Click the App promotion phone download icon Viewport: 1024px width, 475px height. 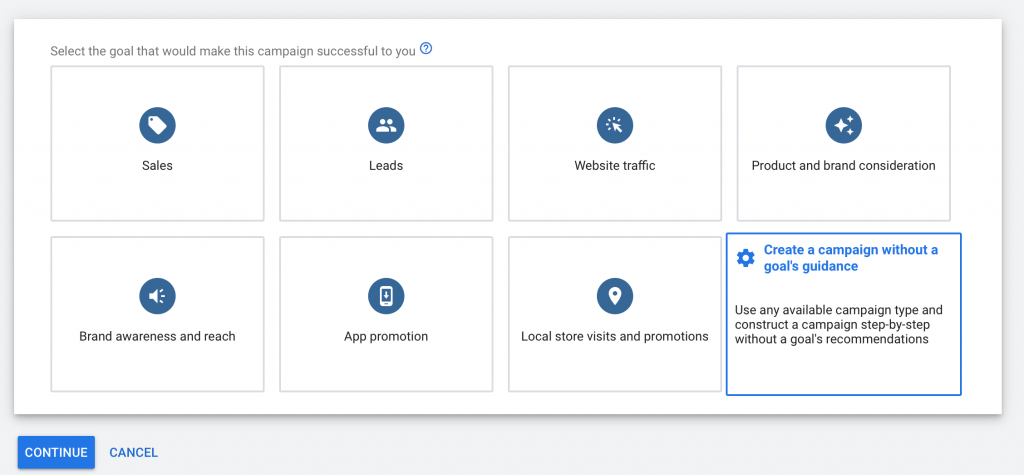coord(386,296)
